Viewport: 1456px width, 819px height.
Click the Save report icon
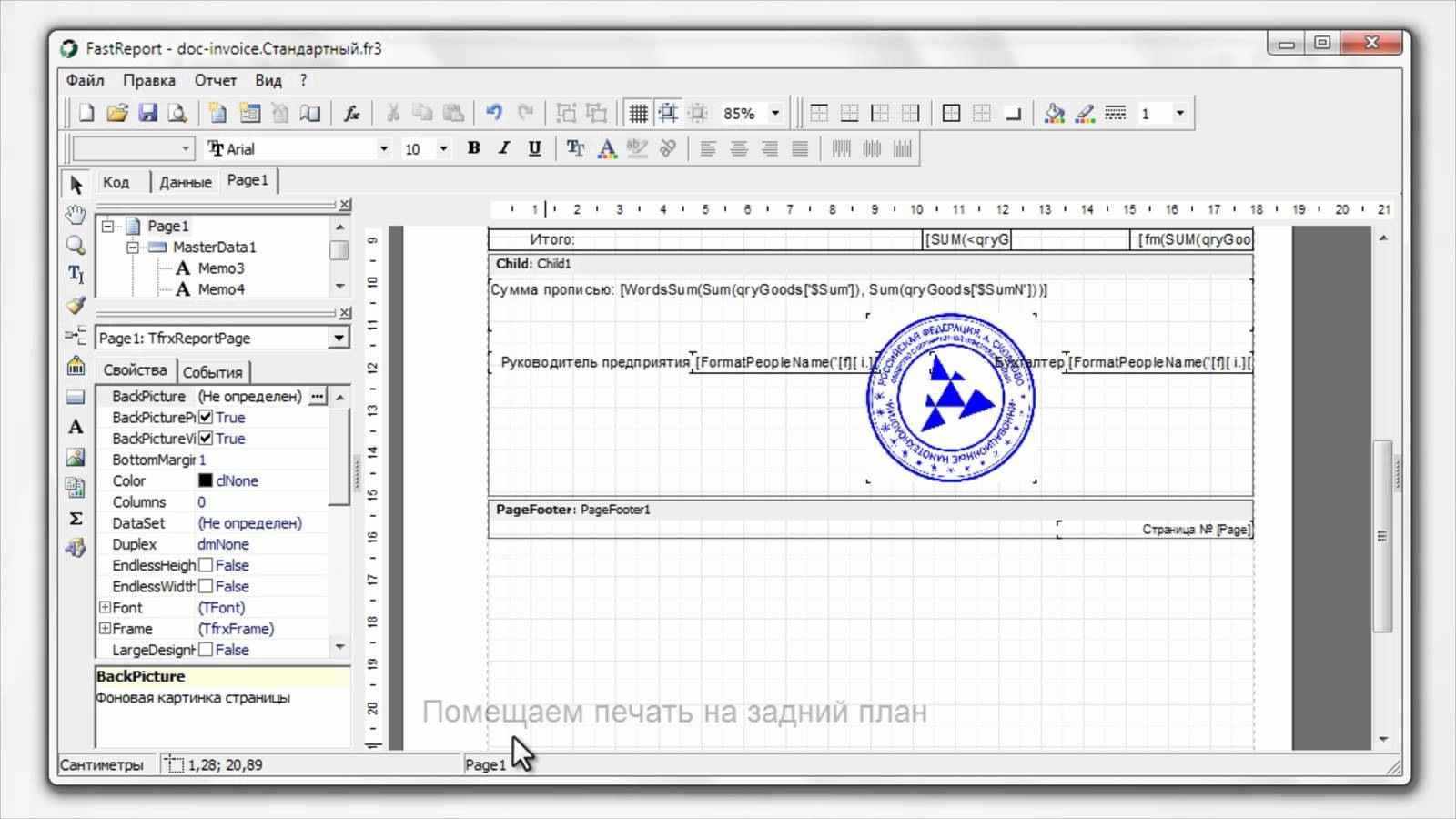147,113
